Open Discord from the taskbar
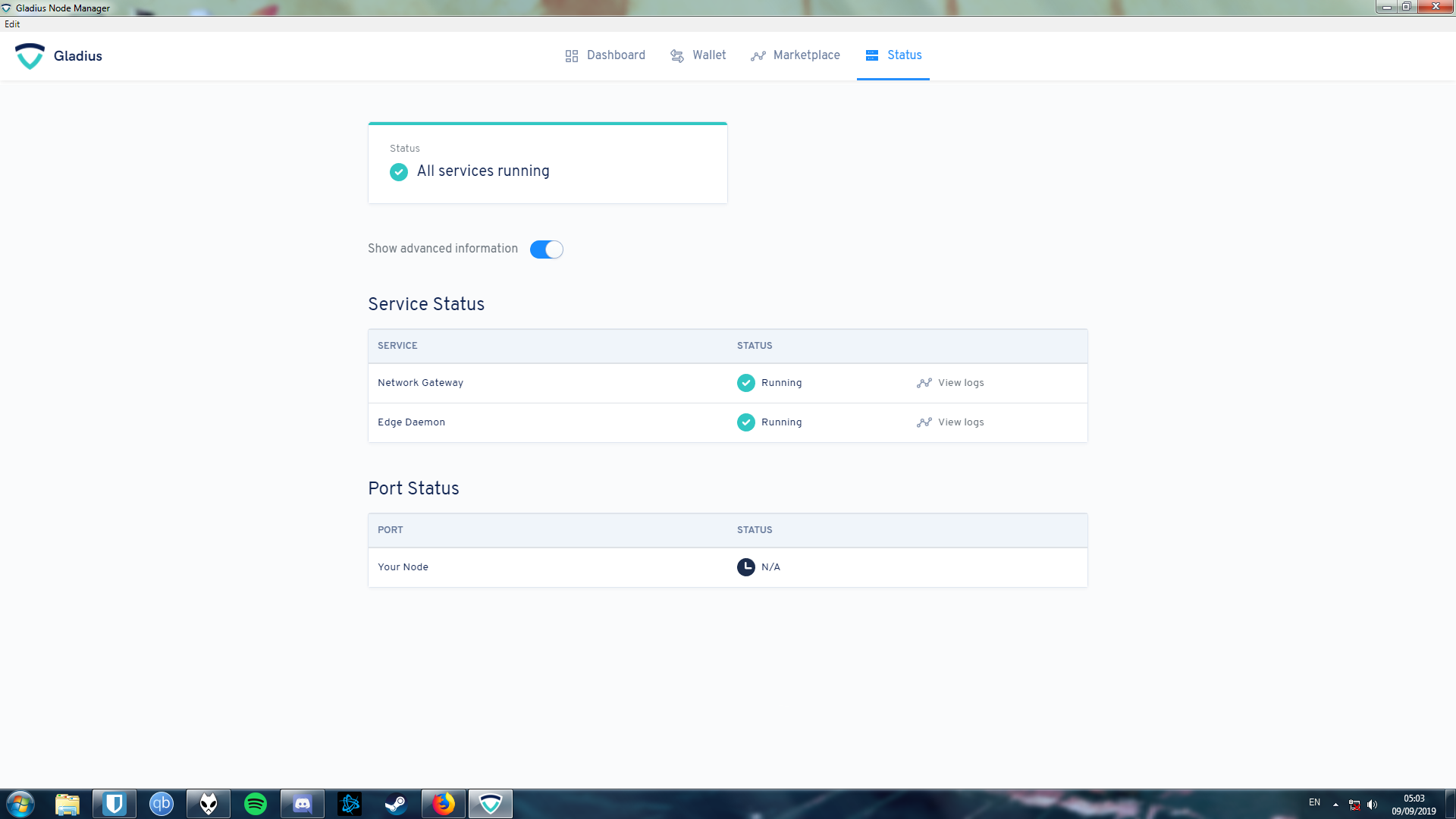 tap(303, 804)
